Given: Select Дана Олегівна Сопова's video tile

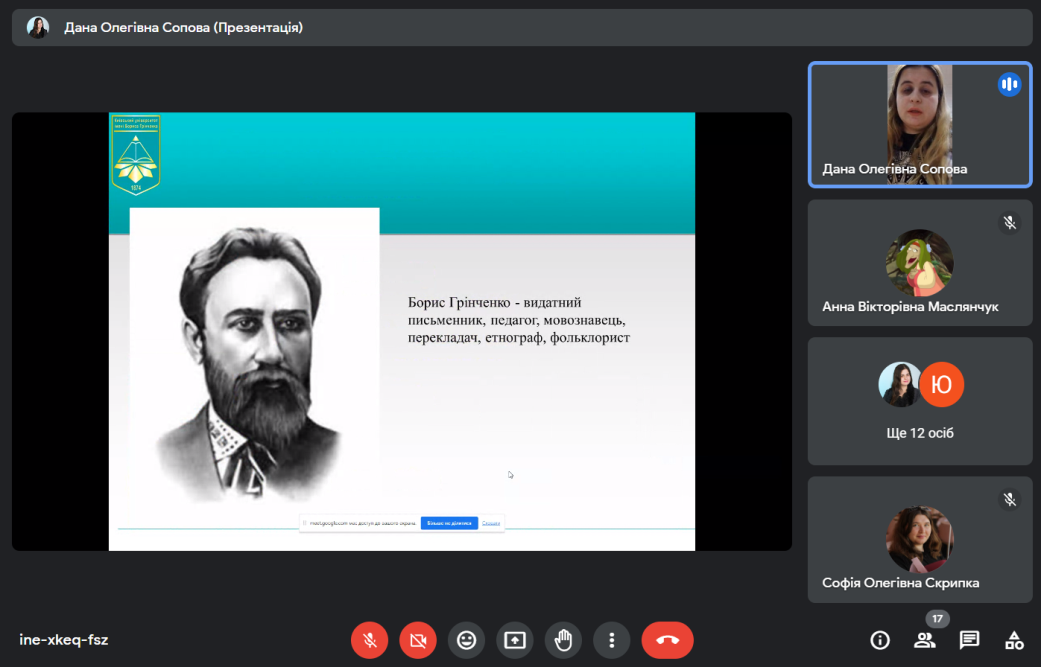Looking at the screenshot, I should pos(919,125).
